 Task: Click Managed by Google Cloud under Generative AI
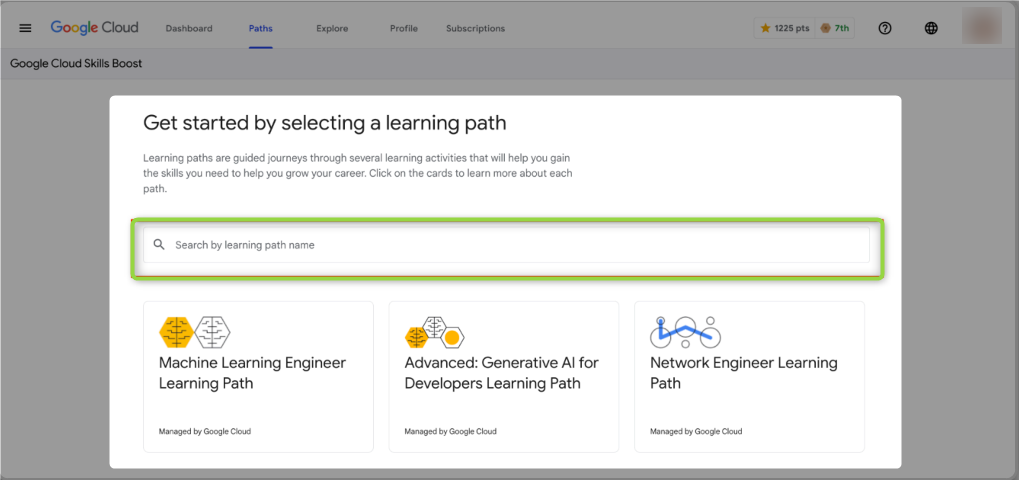(x=450, y=431)
